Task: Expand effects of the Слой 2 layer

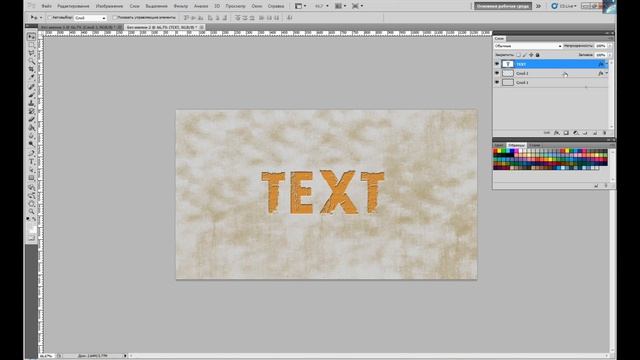Action: click(607, 73)
